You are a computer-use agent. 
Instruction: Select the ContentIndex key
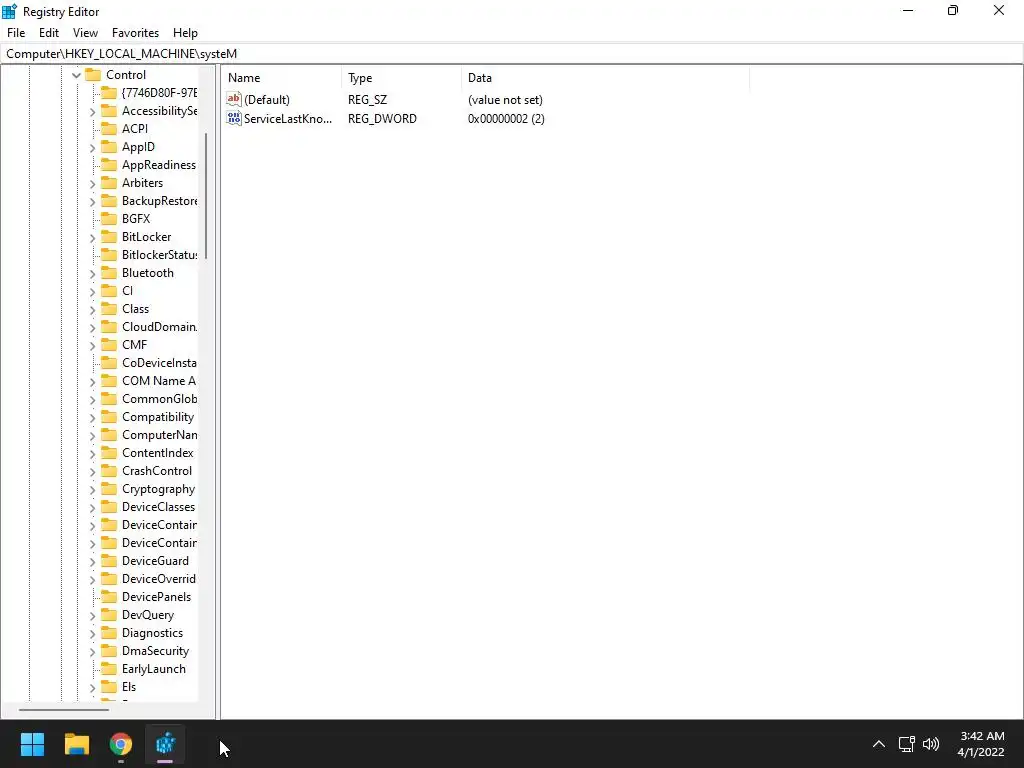pos(157,453)
